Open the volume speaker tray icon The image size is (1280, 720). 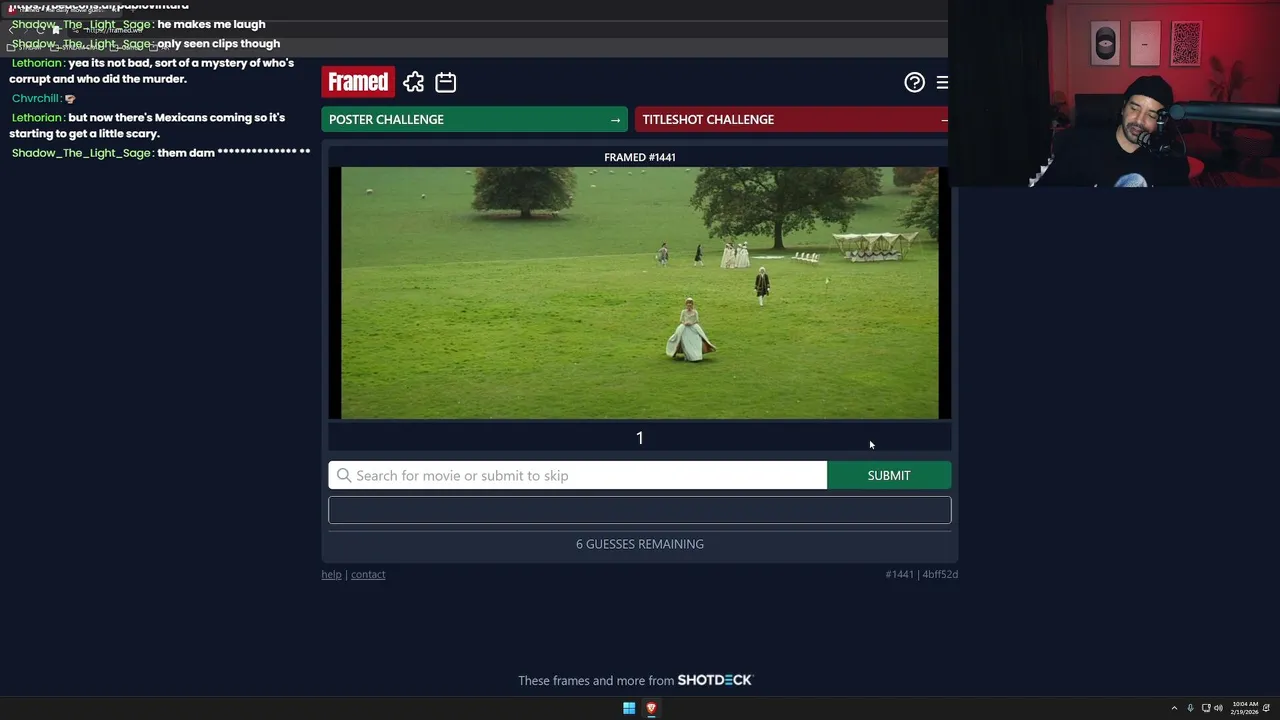[1218, 708]
